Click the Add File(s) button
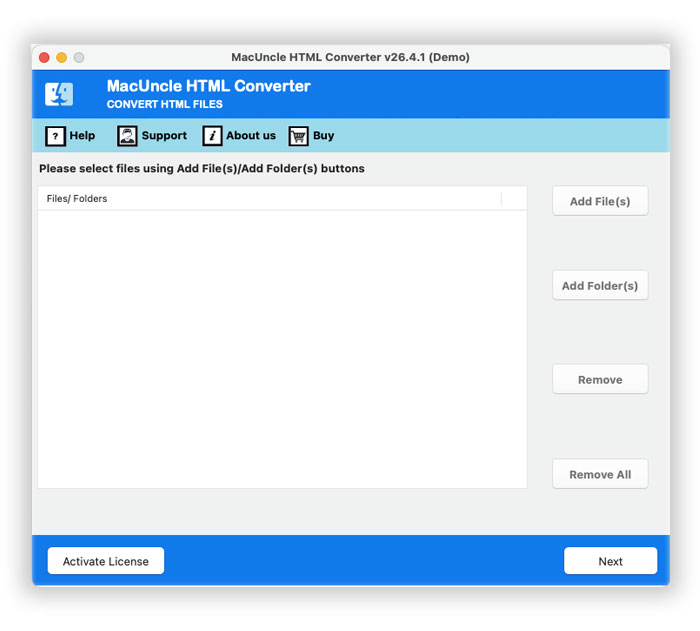700x631 pixels. 600,201
